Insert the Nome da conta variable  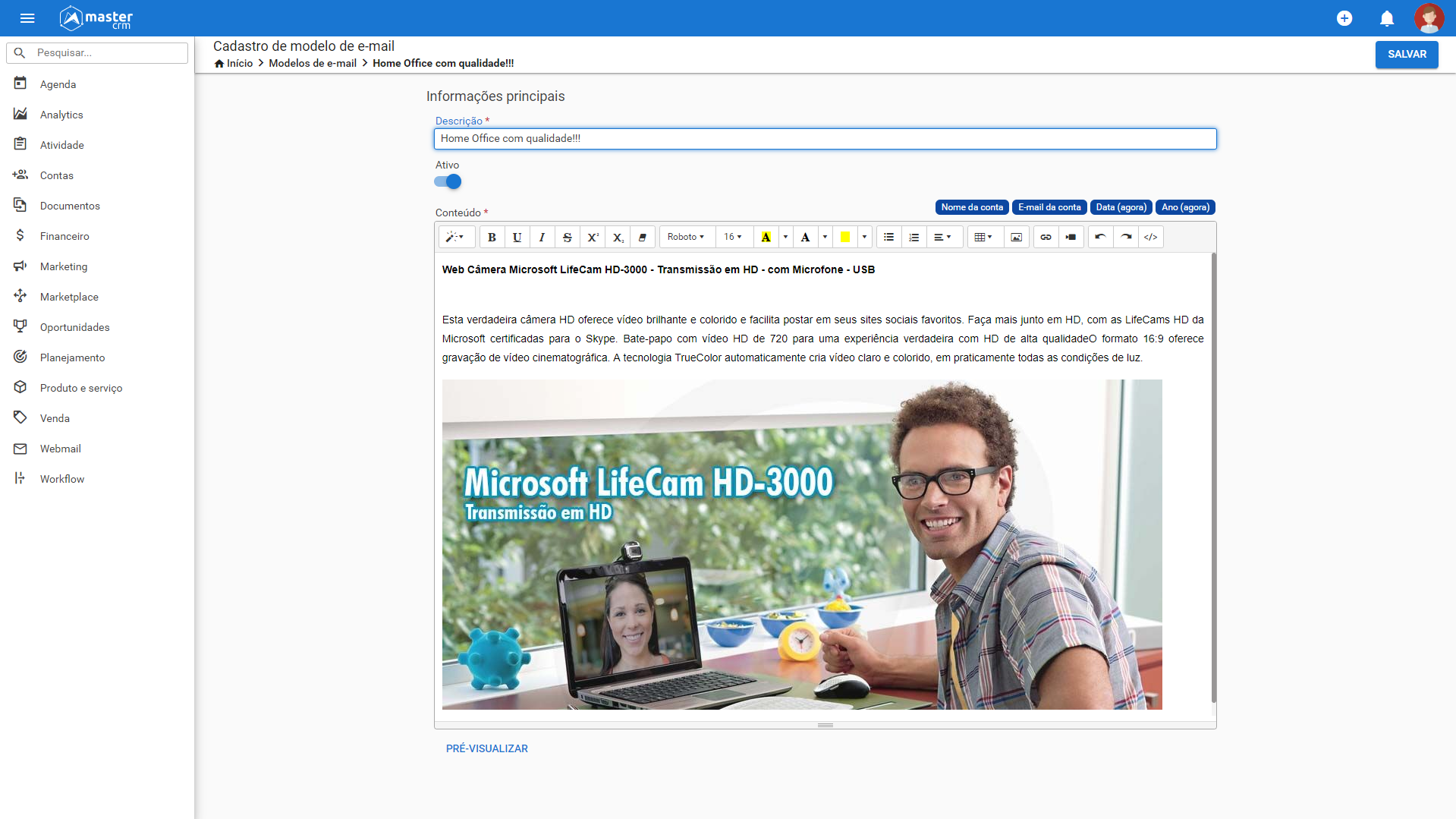pyautogui.click(x=972, y=207)
